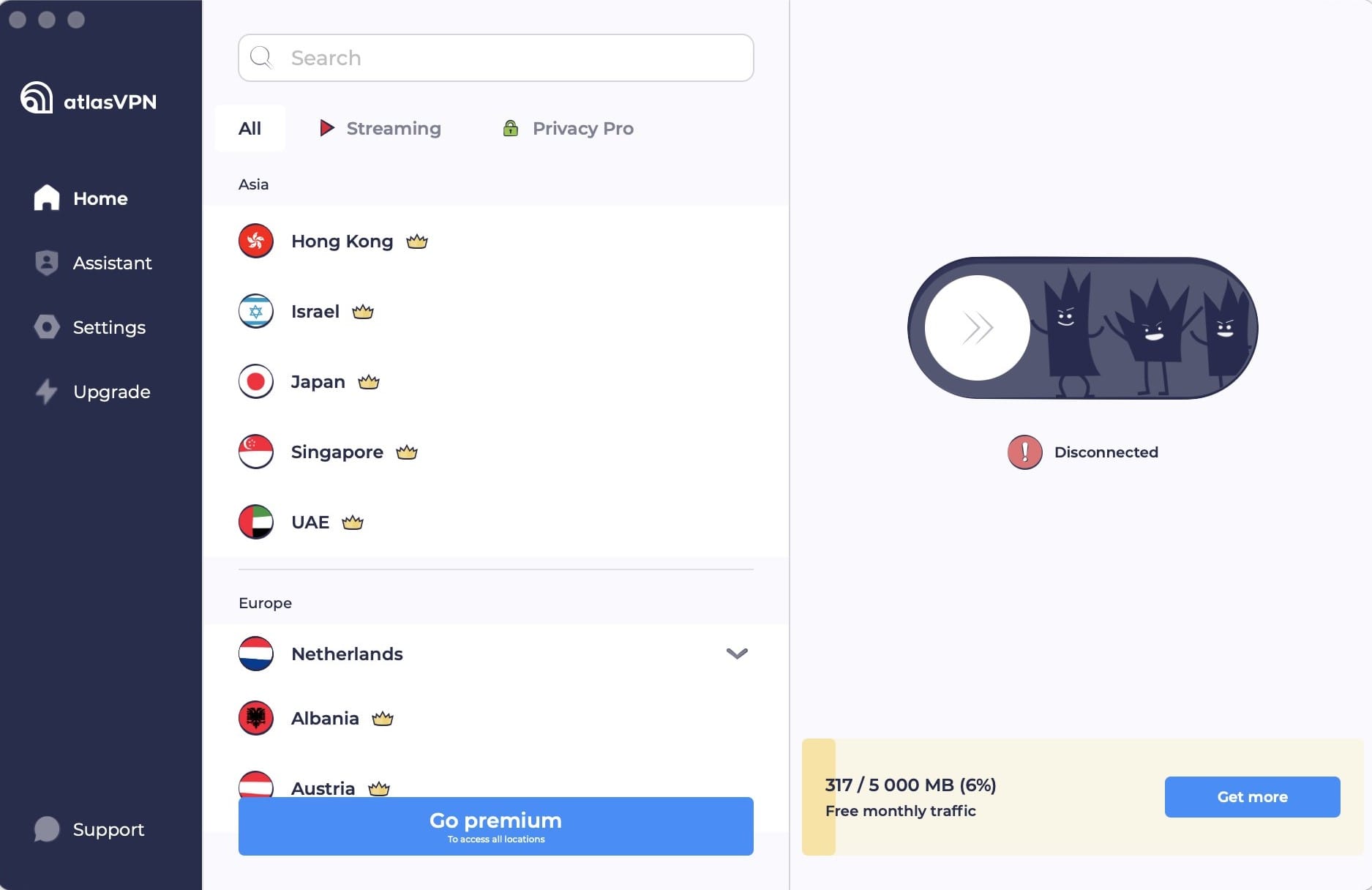Open the Settings hexagon icon
Screen dimensions: 1372x890
pos(47,327)
